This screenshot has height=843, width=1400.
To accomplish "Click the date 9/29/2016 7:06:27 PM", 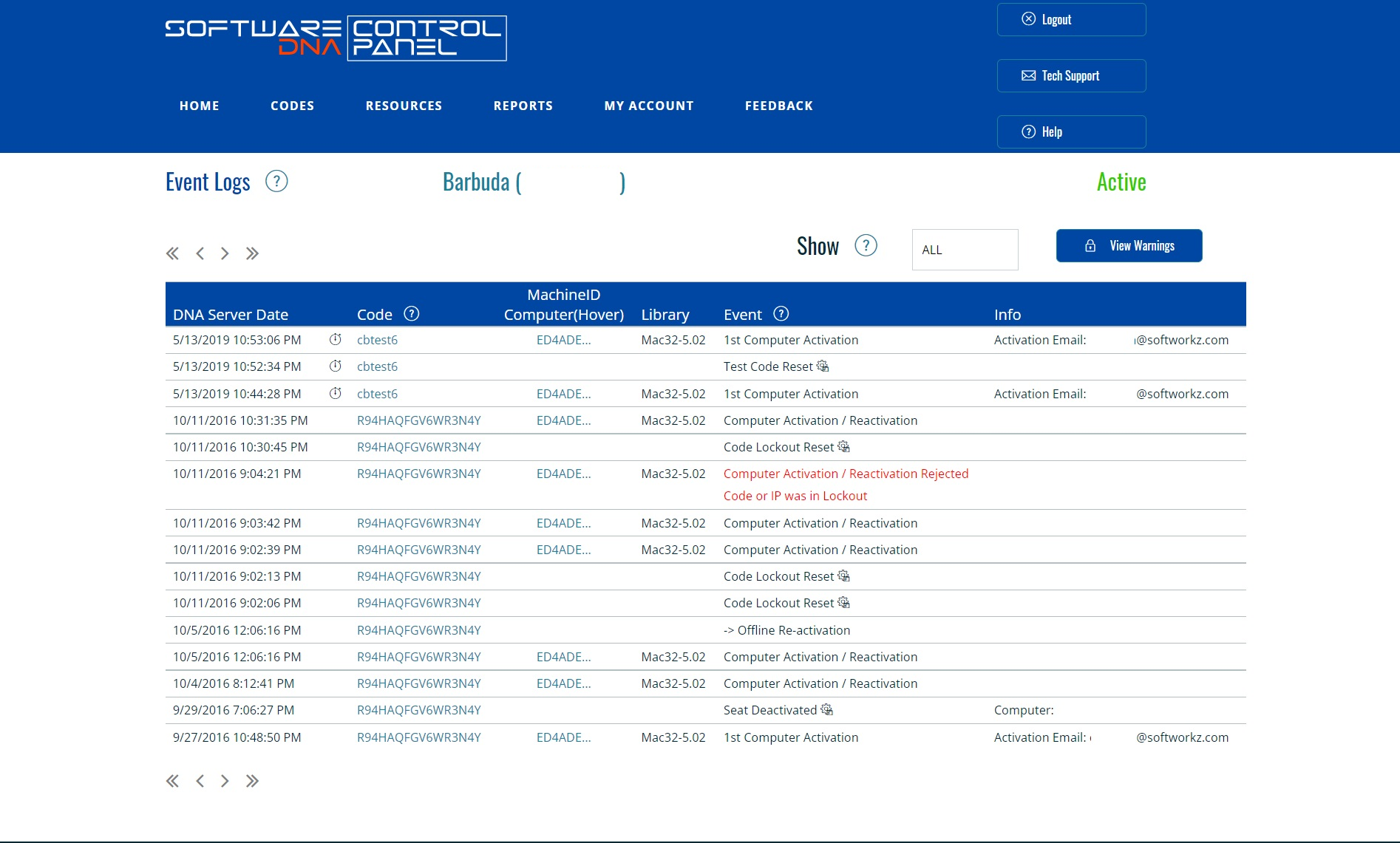I will tap(234, 710).
